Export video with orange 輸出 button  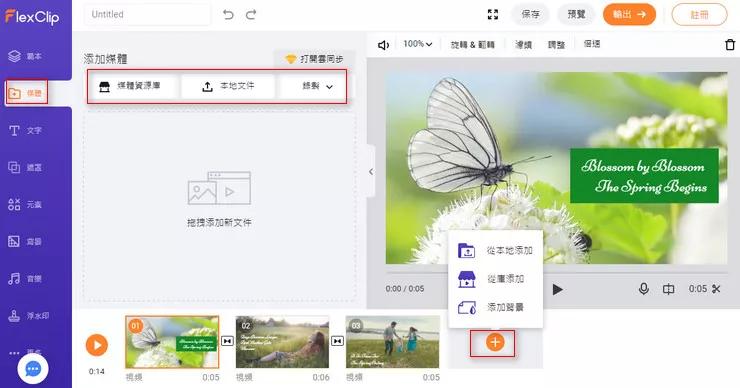coord(629,15)
